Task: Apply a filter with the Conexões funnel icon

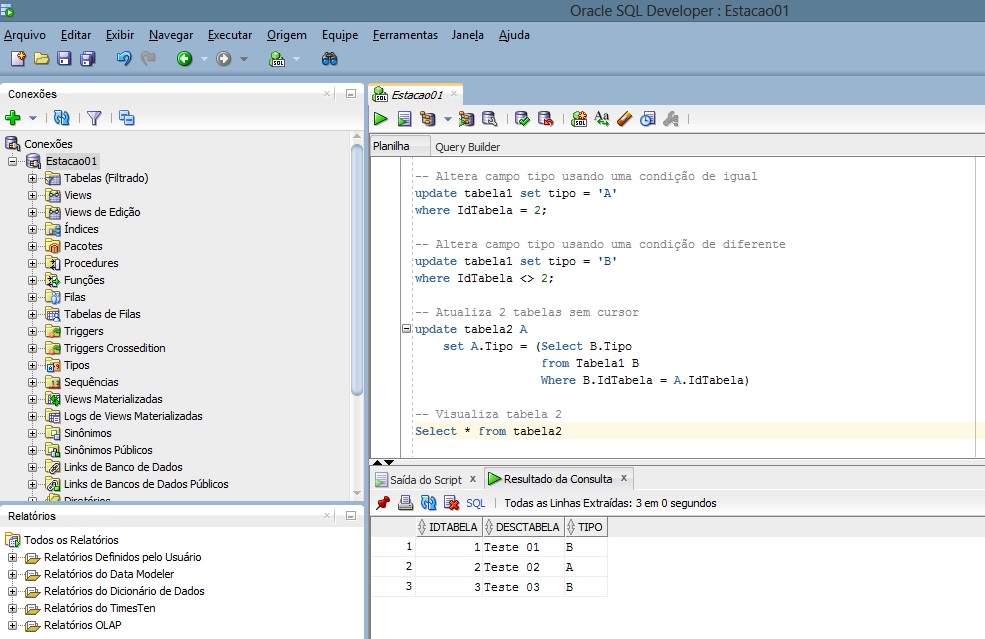Action: coord(94,118)
